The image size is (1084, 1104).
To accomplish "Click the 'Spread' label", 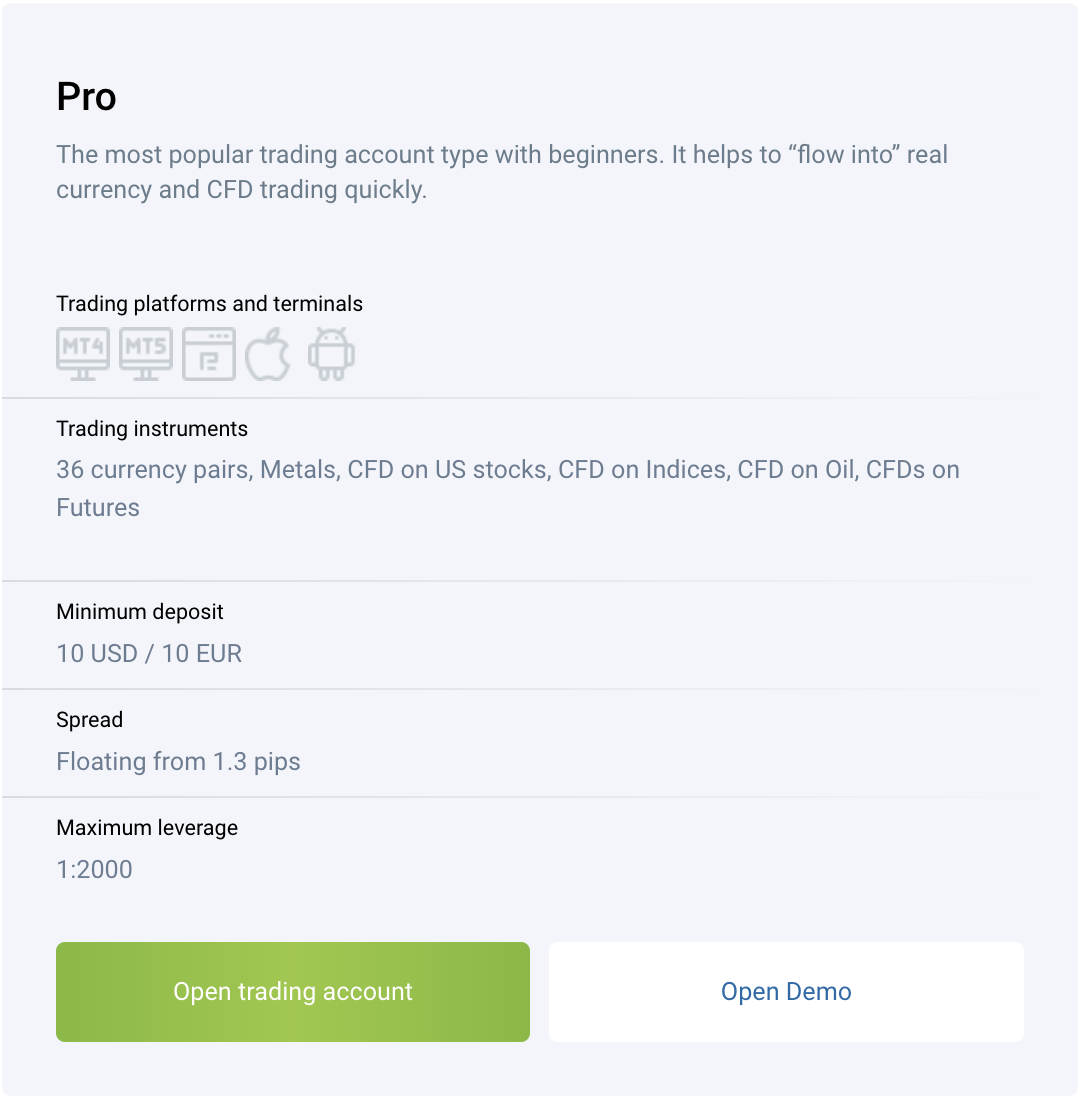I will coord(89,720).
